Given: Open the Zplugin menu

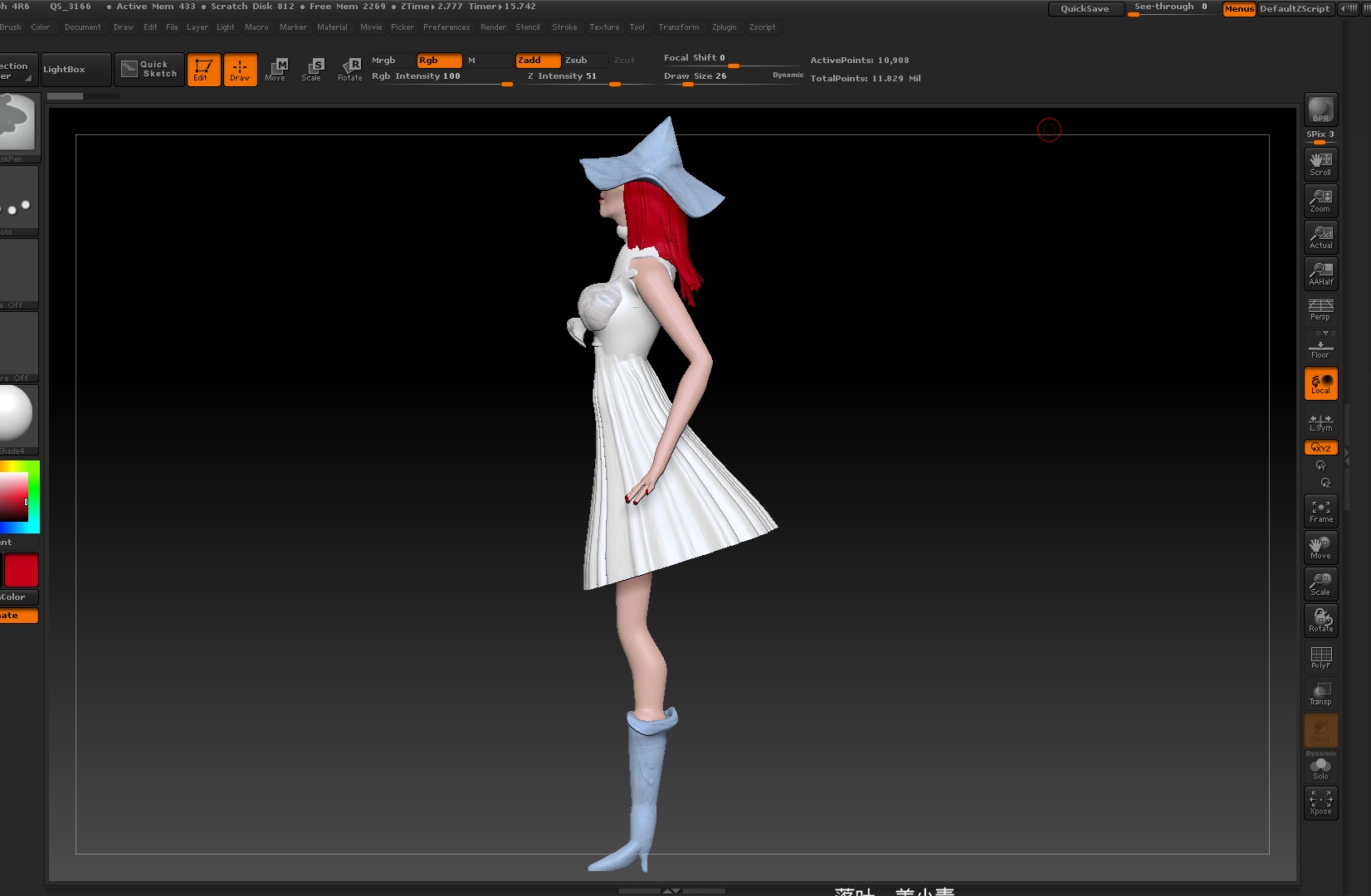Looking at the screenshot, I should pyautogui.click(x=724, y=27).
